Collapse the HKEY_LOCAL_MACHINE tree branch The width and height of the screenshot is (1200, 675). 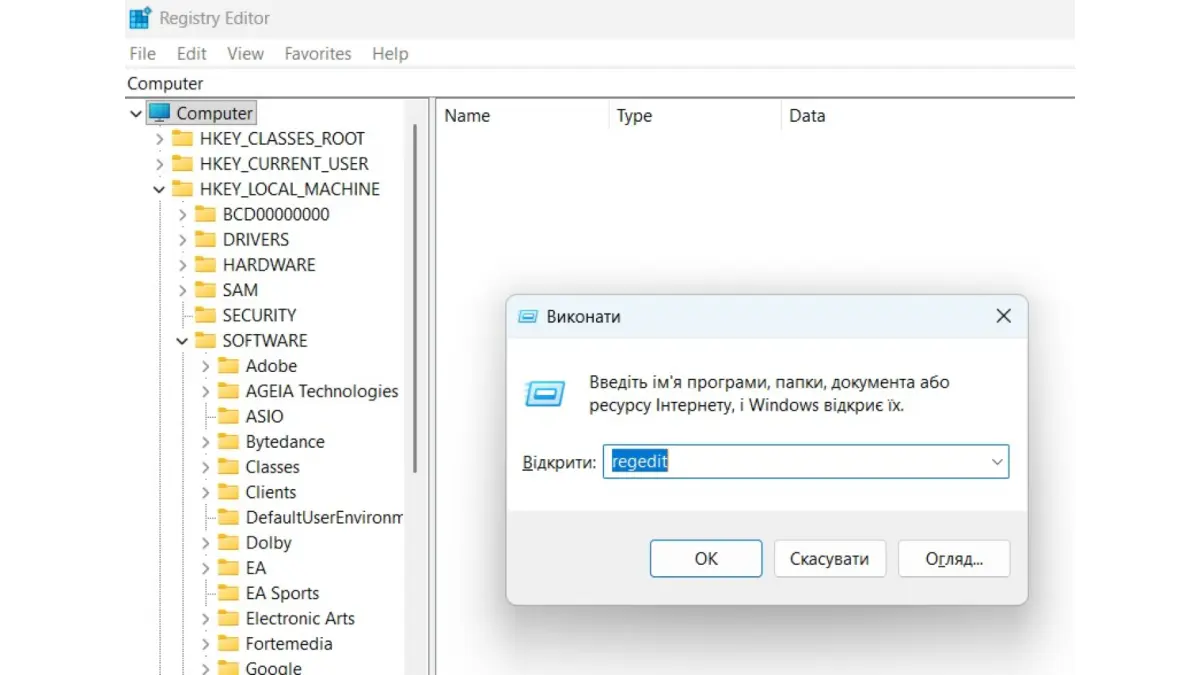pyautogui.click(x=159, y=189)
